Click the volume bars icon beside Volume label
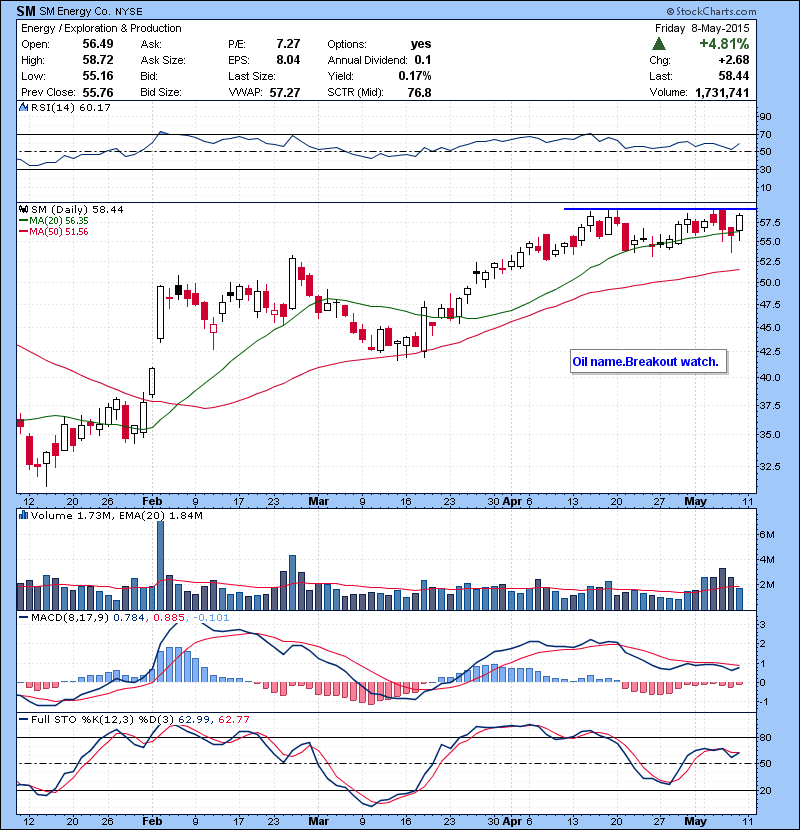The width and height of the screenshot is (800, 830). 23,515
